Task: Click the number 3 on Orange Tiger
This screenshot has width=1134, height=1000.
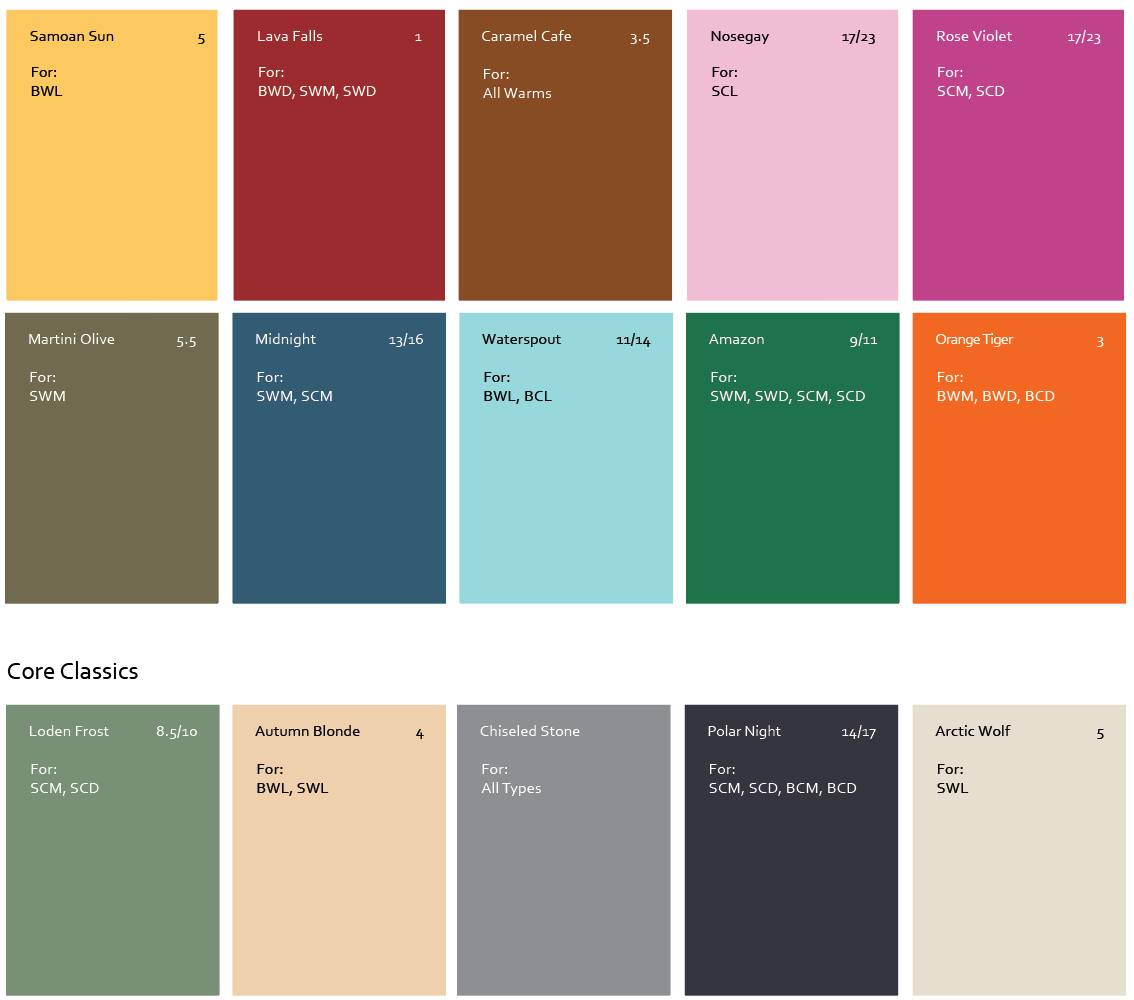Action: 1100,341
